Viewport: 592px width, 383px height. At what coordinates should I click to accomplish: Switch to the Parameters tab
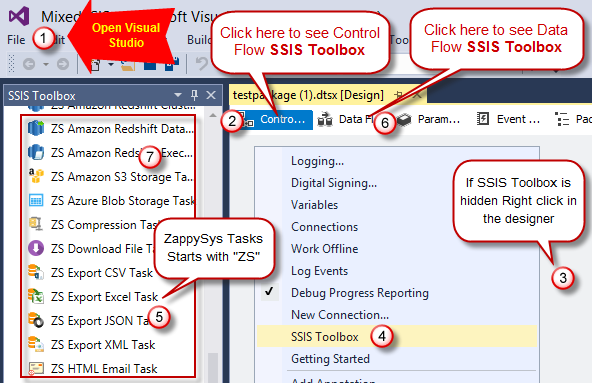(429, 120)
